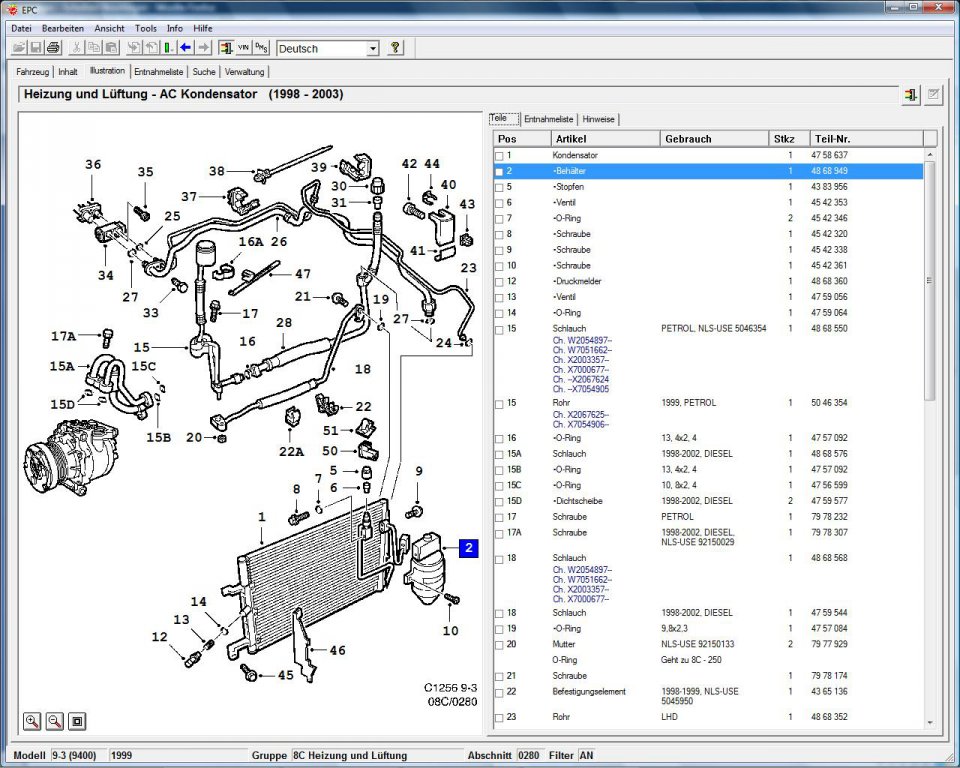Click the help question mark icon
This screenshot has width=960, height=768.
click(395, 48)
